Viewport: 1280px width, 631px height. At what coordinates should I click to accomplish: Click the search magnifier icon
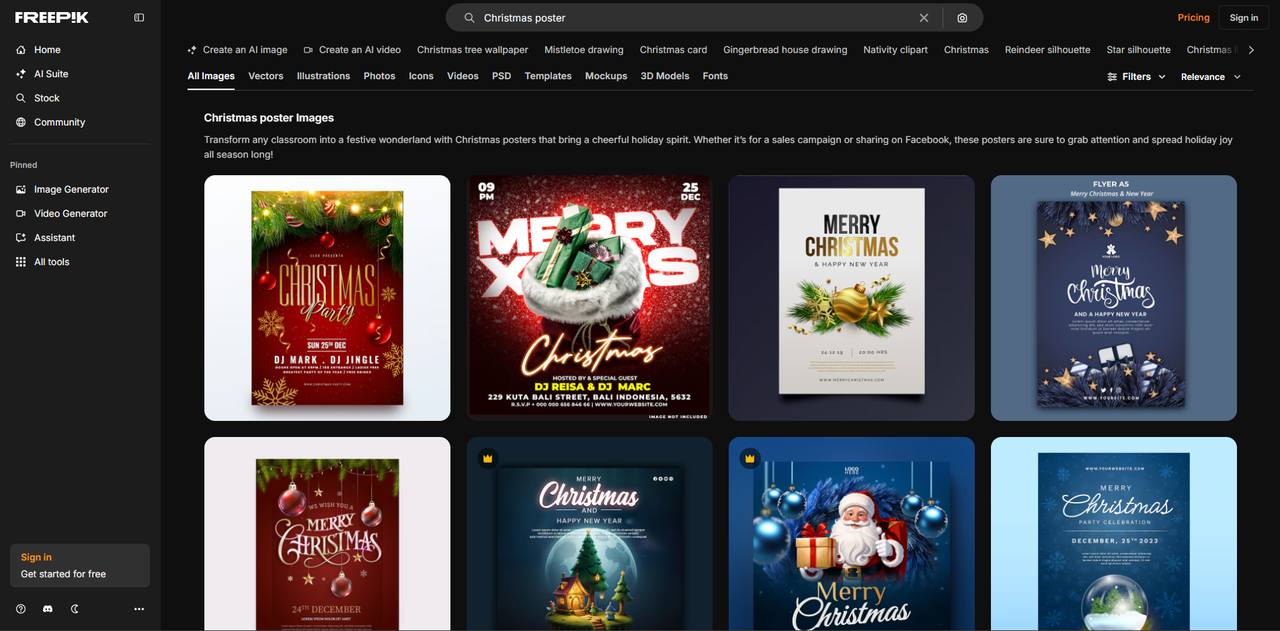pyautogui.click(x=469, y=18)
